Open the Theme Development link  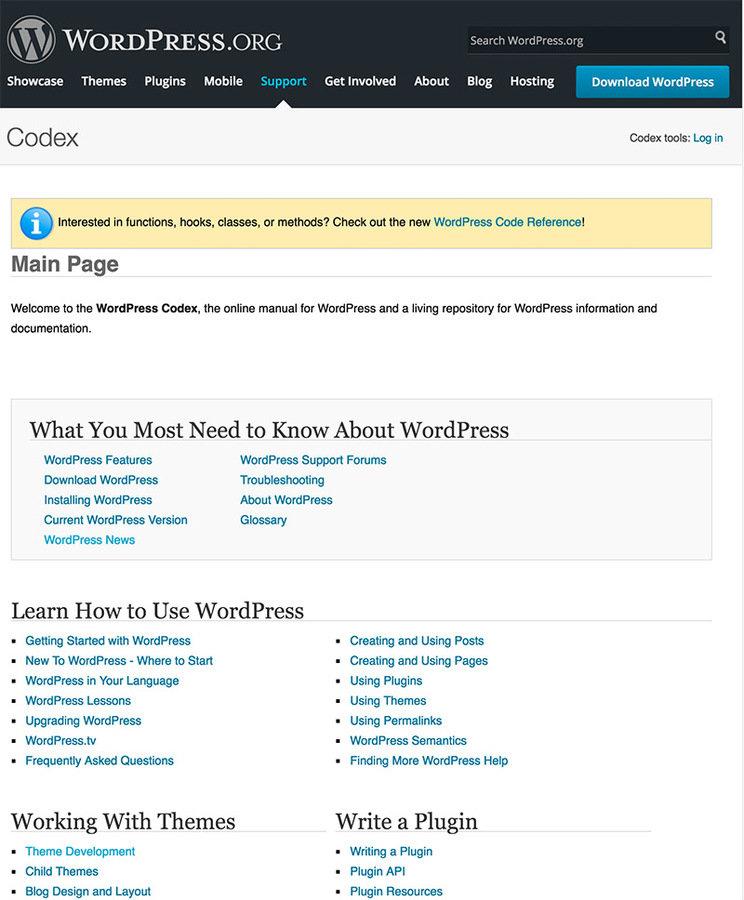click(x=80, y=851)
